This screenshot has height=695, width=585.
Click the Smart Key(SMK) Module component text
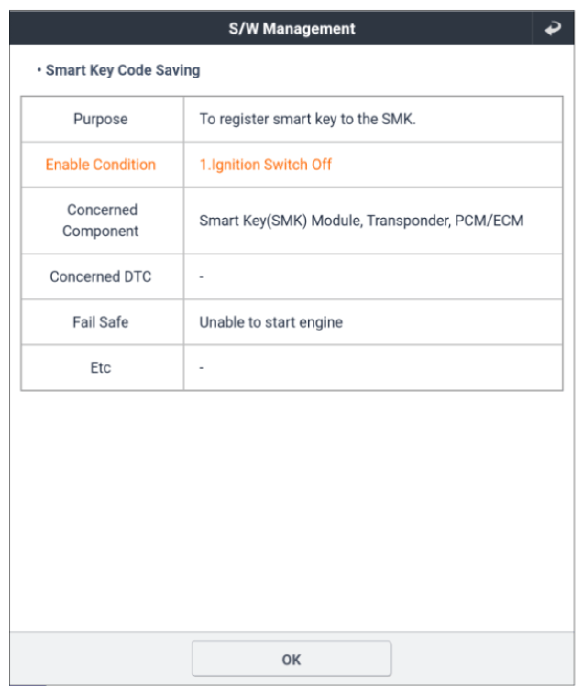coord(281,220)
